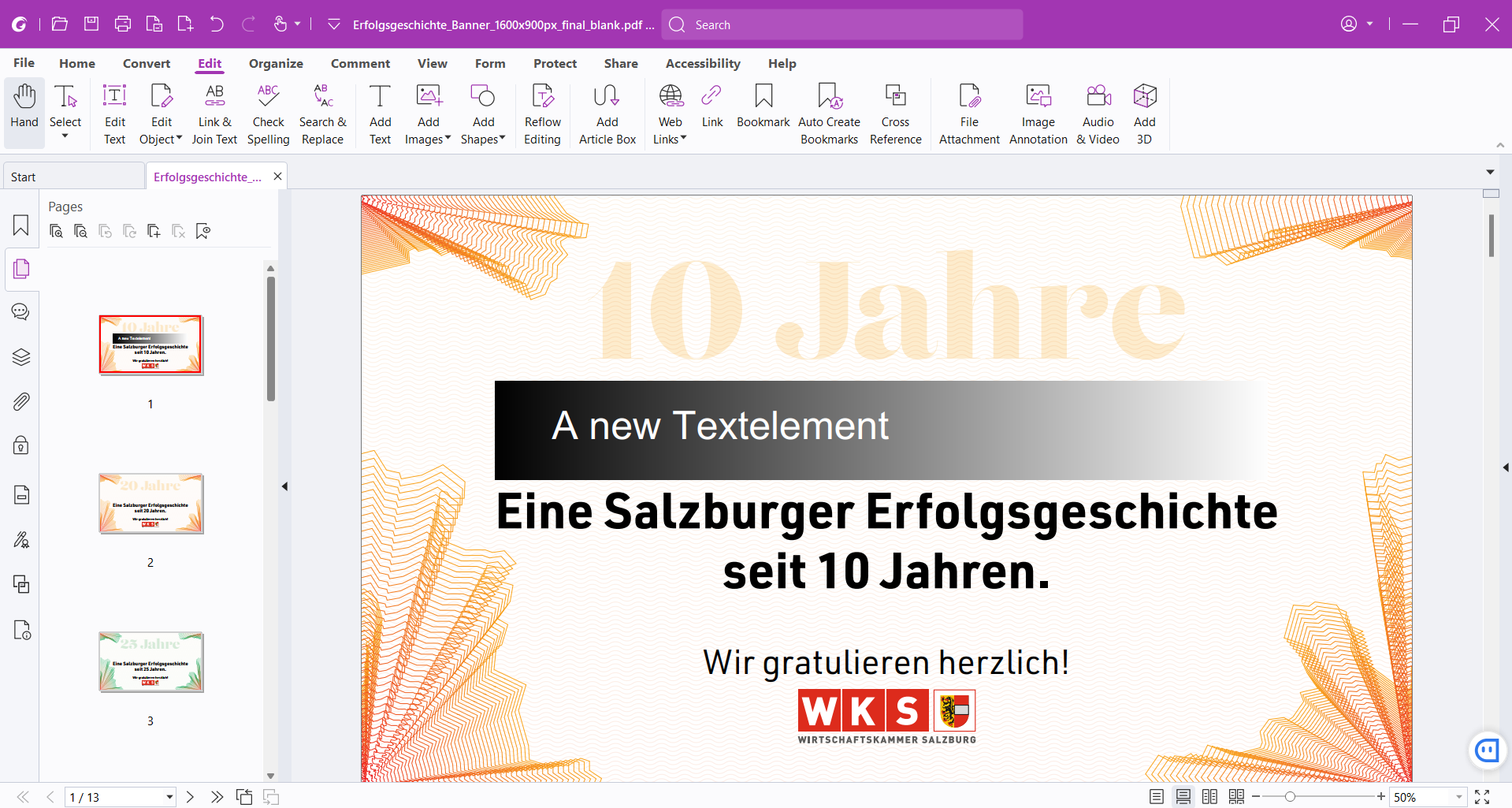Click the Undo button in title bar
Screen dimensions: 1512x808
coord(217,24)
